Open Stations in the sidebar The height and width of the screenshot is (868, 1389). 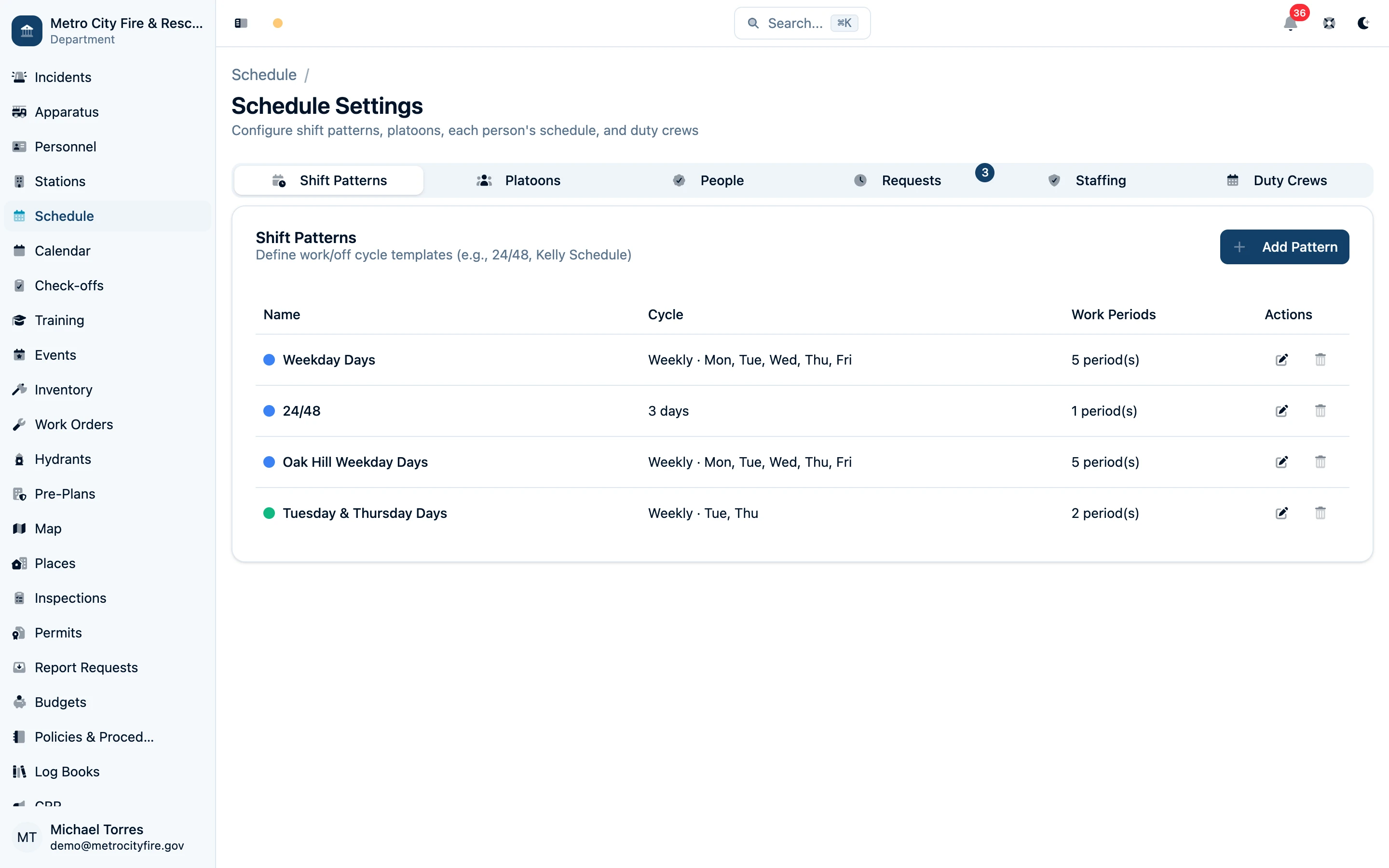[108, 181]
